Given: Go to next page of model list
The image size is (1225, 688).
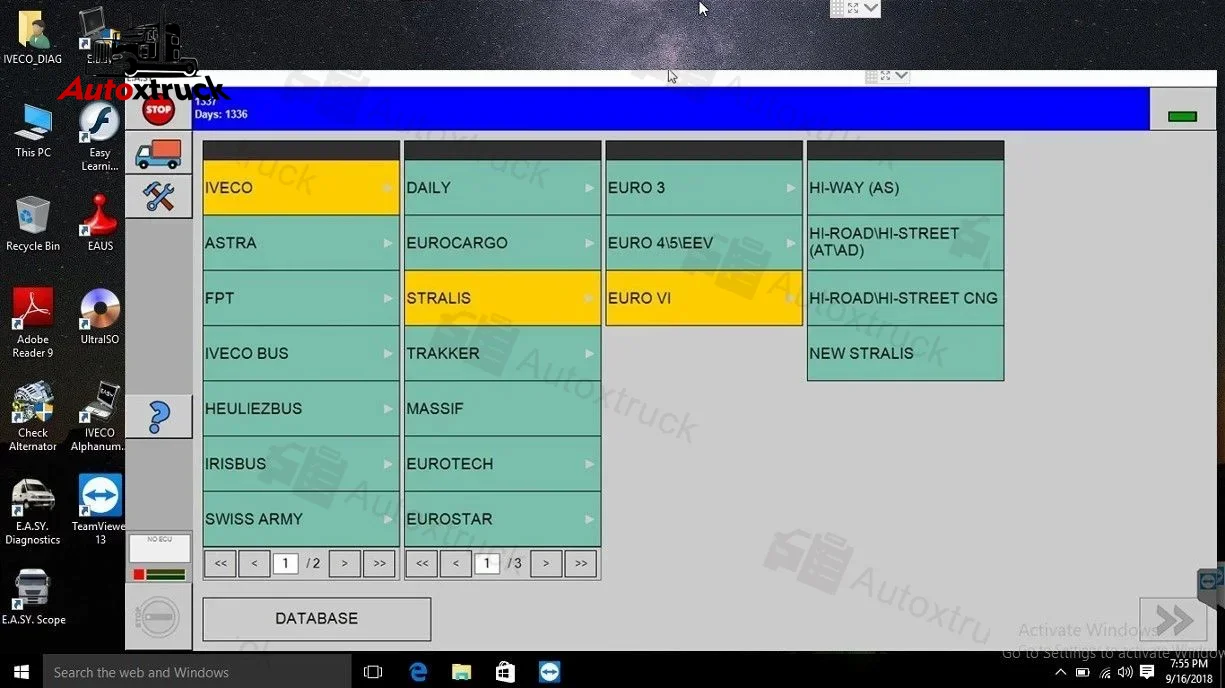Looking at the screenshot, I should tap(546, 563).
